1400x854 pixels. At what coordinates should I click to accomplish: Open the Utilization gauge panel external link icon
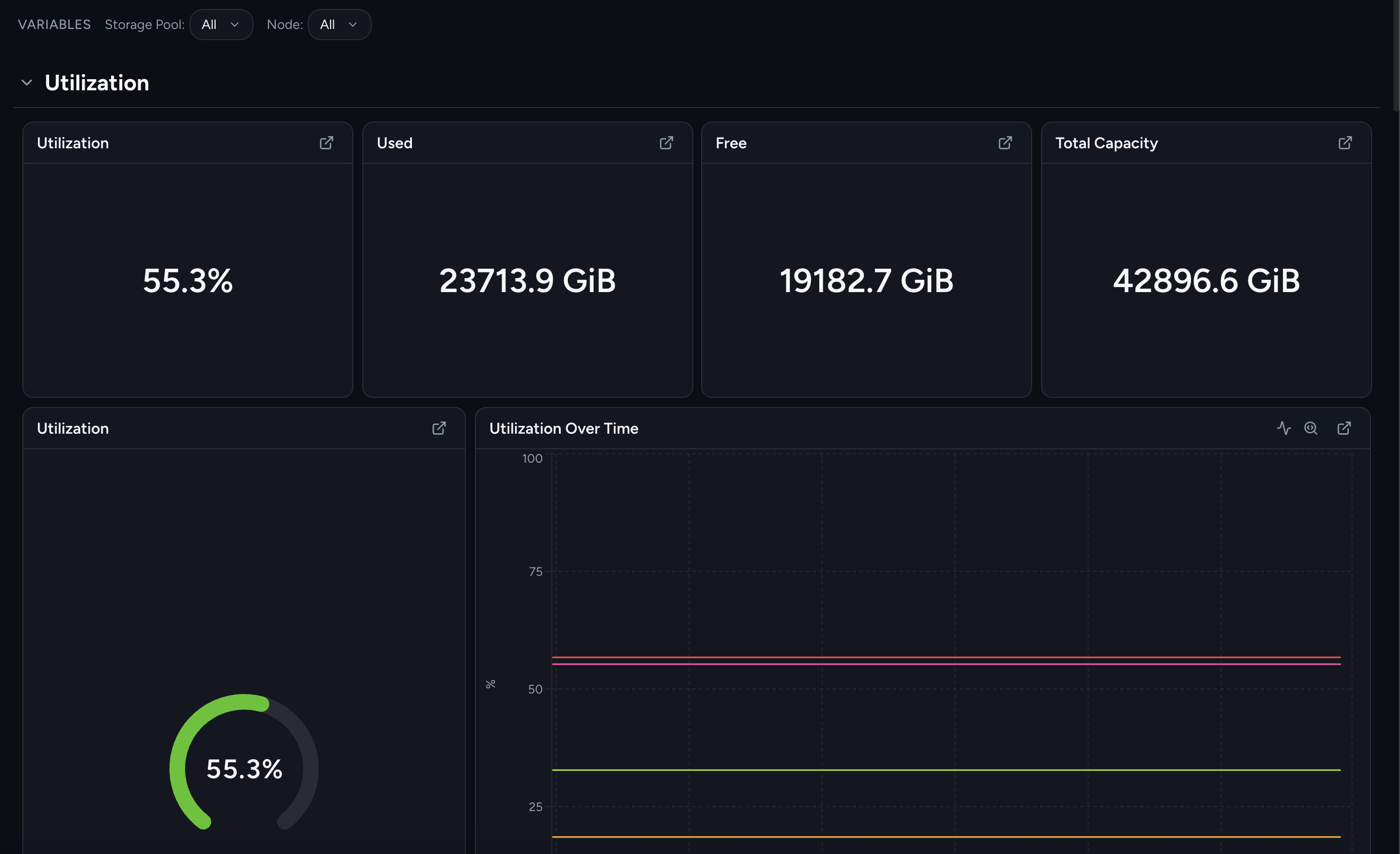coord(439,428)
